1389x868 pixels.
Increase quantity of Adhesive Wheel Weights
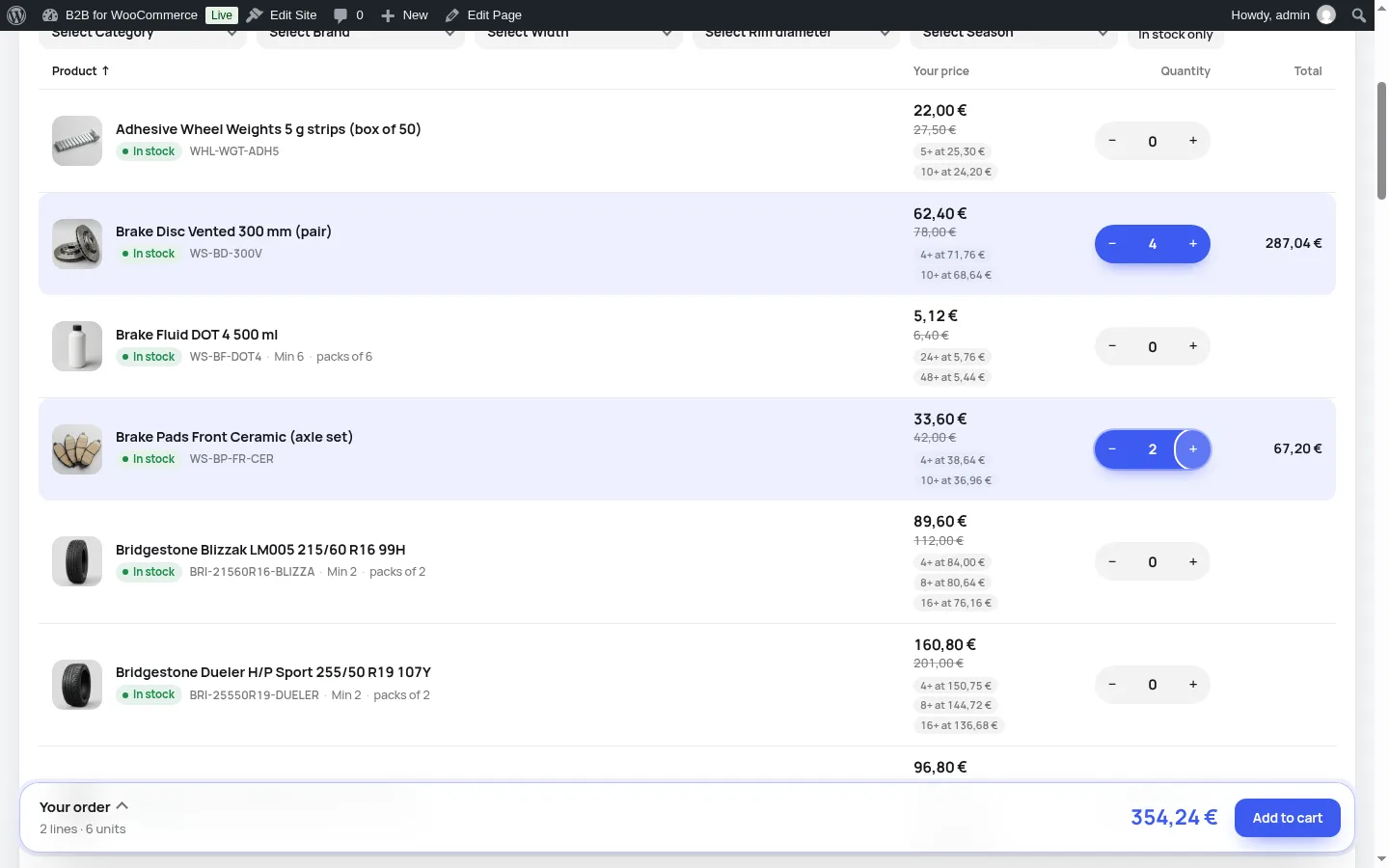coord(1193,141)
